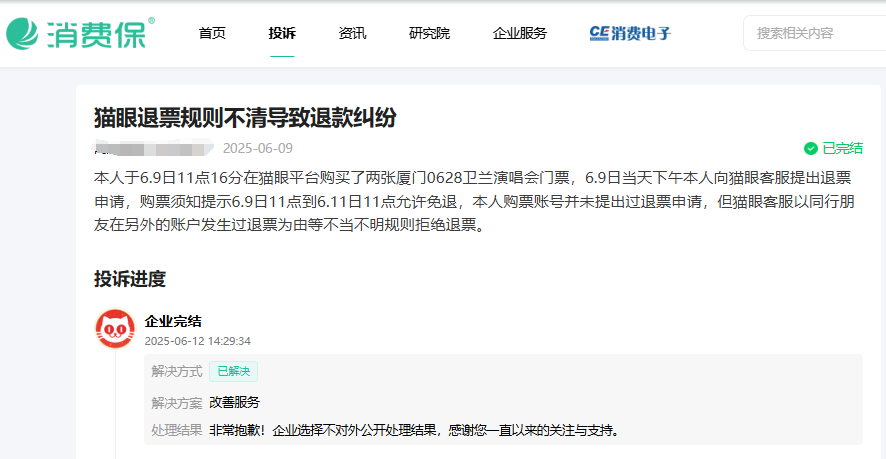The width and height of the screenshot is (886, 459).
Task: Go to 资讯 section
Action: tap(352, 33)
